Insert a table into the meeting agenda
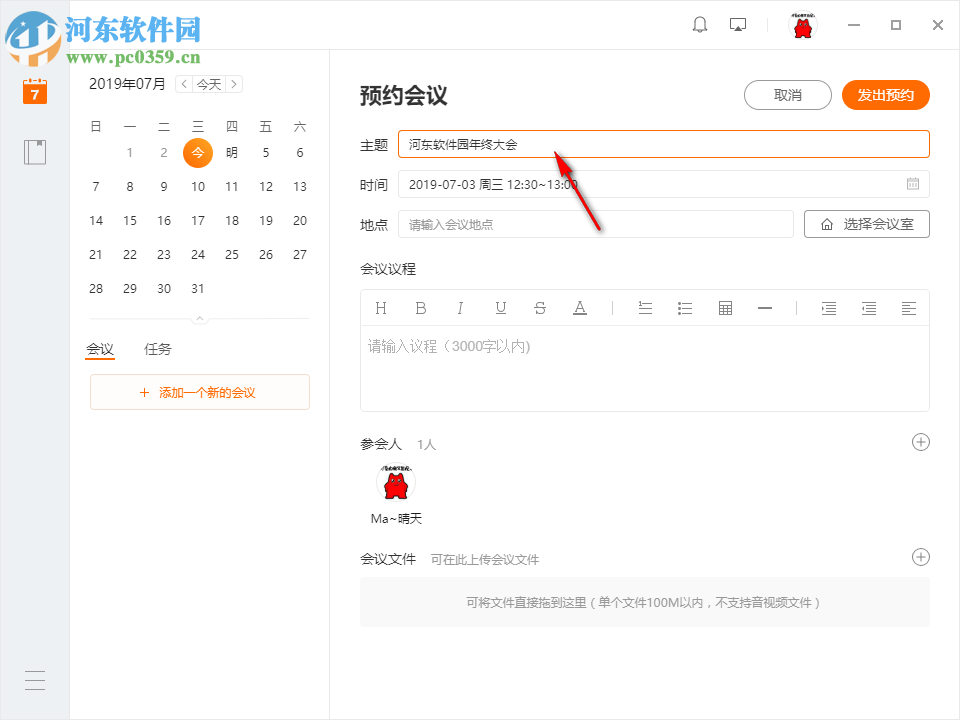This screenshot has width=960, height=720. [725, 308]
